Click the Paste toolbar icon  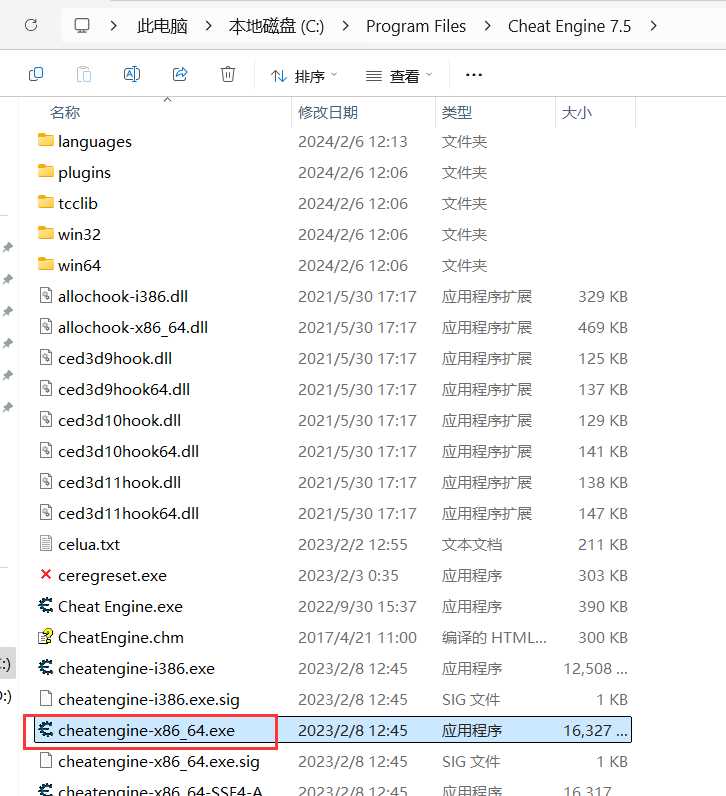(84, 75)
